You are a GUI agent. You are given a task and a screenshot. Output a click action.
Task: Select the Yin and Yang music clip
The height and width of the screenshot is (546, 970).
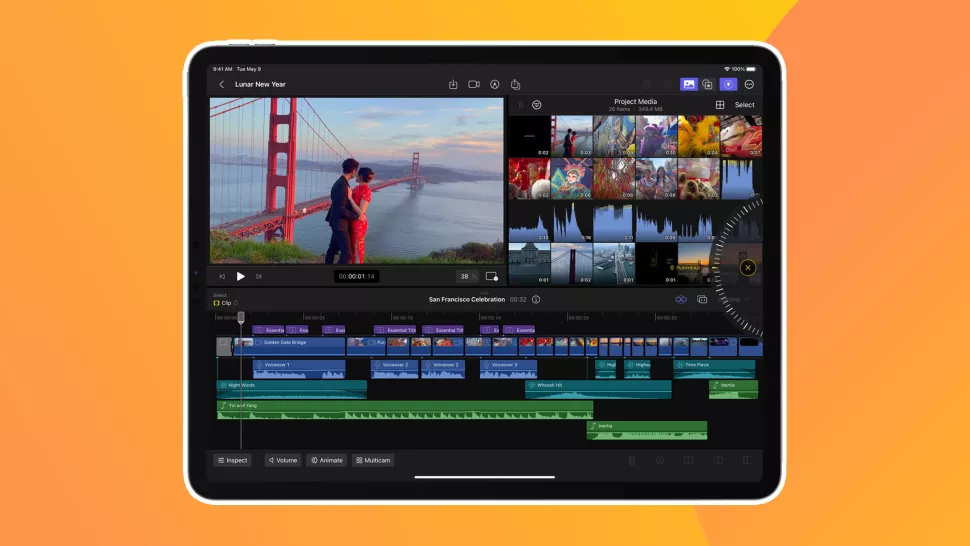click(405, 410)
